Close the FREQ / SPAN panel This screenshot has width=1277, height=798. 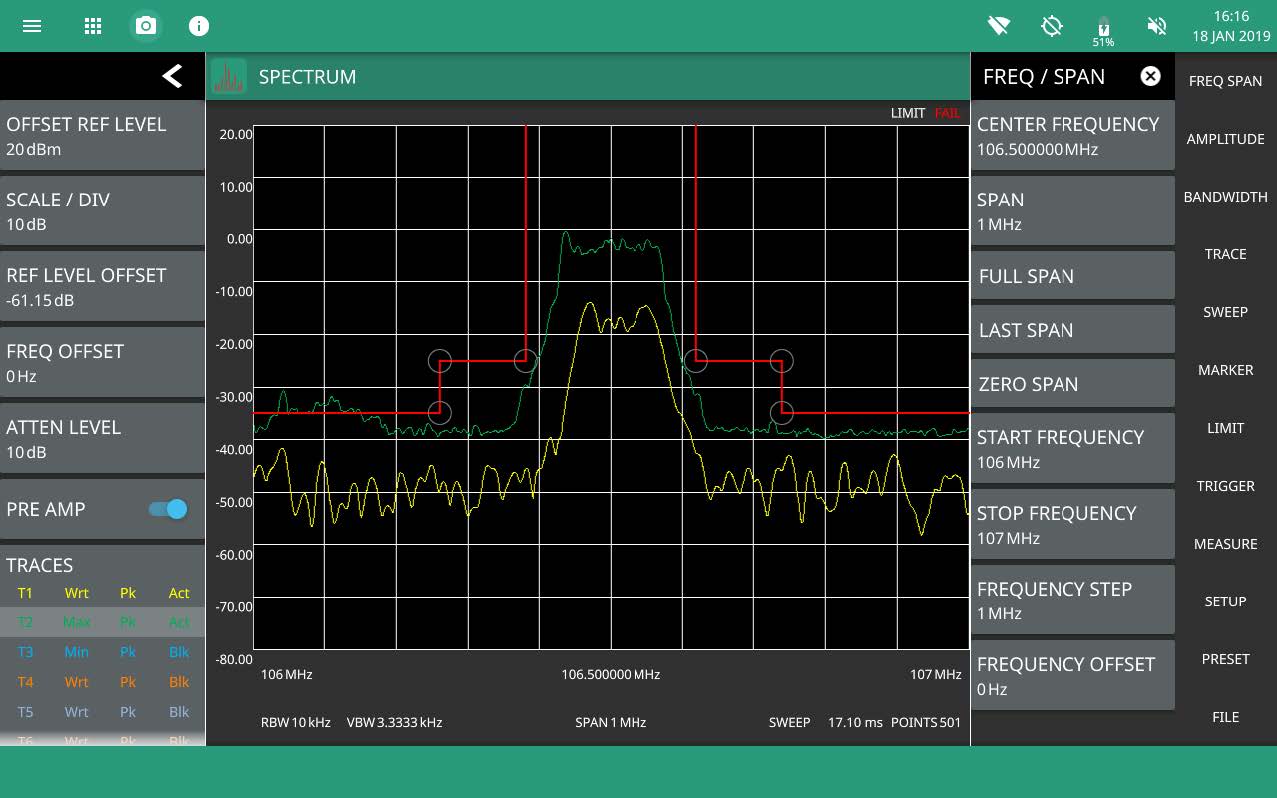1151,76
